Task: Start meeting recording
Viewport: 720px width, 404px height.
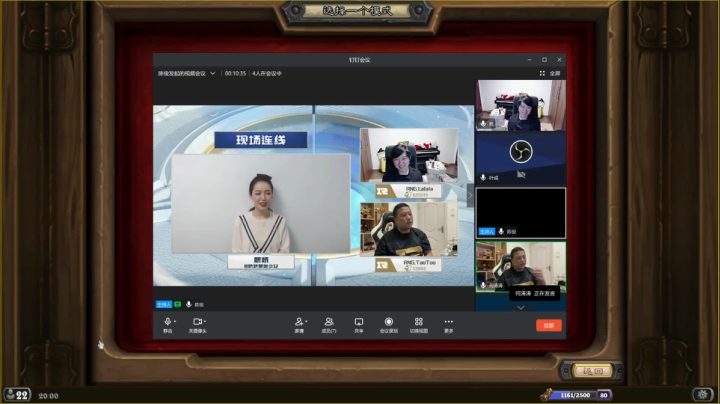Action: (x=388, y=325)
